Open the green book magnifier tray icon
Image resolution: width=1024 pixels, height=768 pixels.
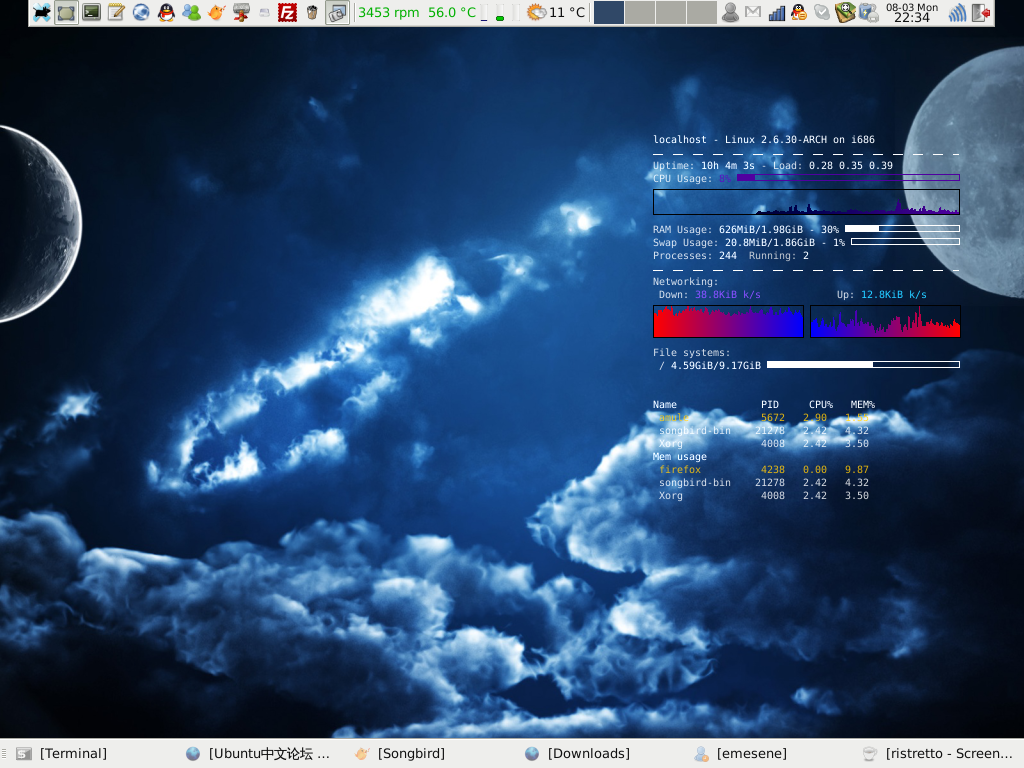coord(845,12)
